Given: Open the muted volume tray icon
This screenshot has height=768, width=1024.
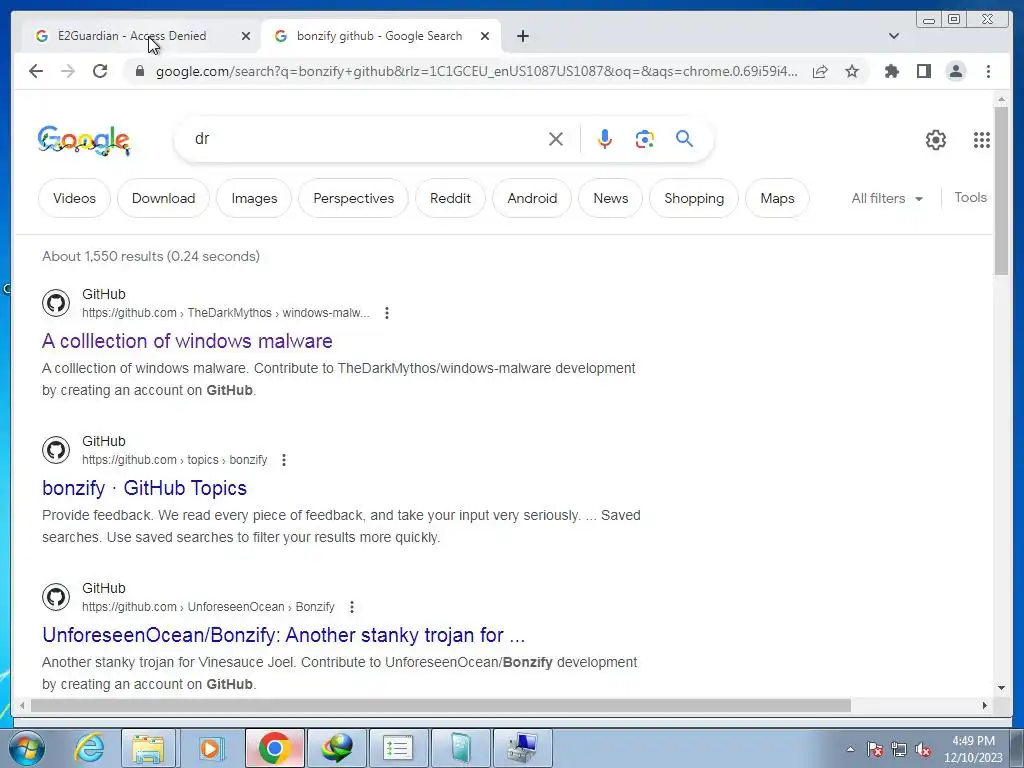Looking at the screenshot, I should (923, 750).
